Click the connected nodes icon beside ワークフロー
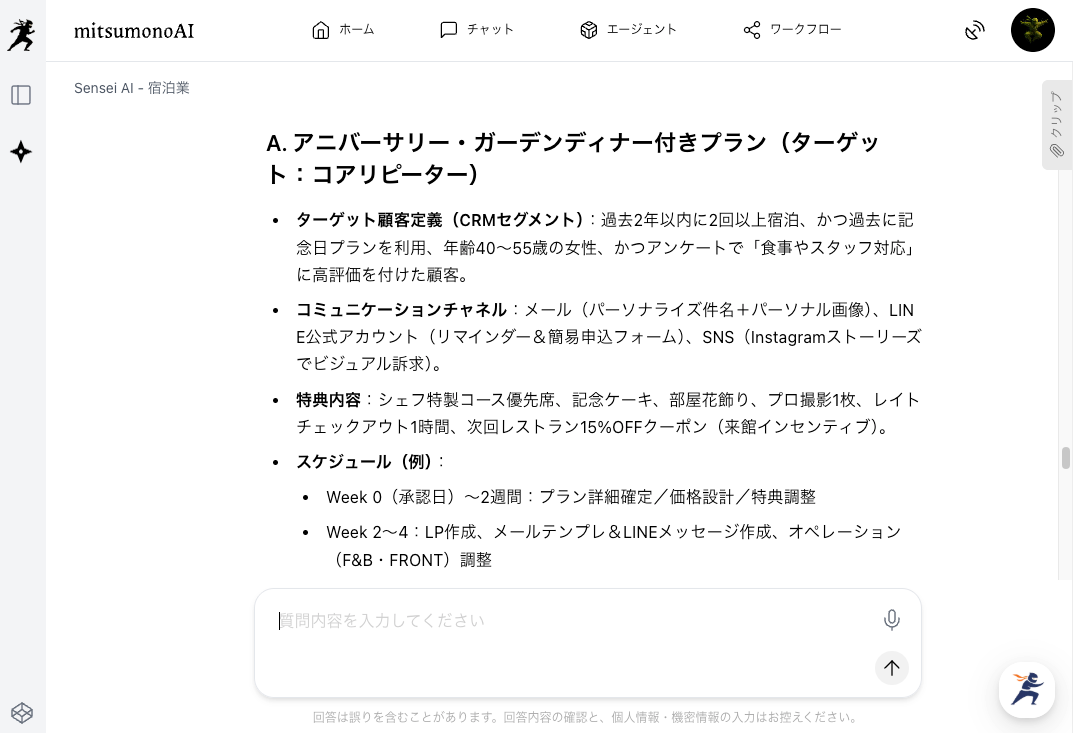Viewport: 1073px width, 733px height. coord(752,30)
